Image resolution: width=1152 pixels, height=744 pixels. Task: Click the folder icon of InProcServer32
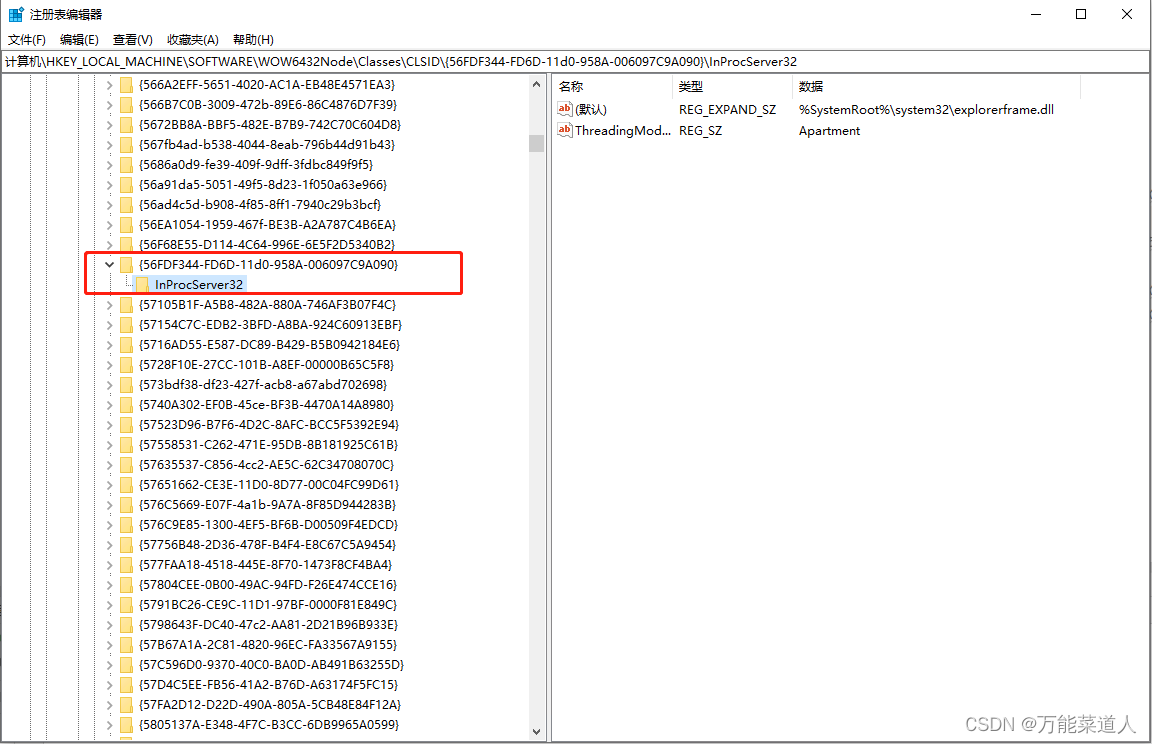[145, 284]
